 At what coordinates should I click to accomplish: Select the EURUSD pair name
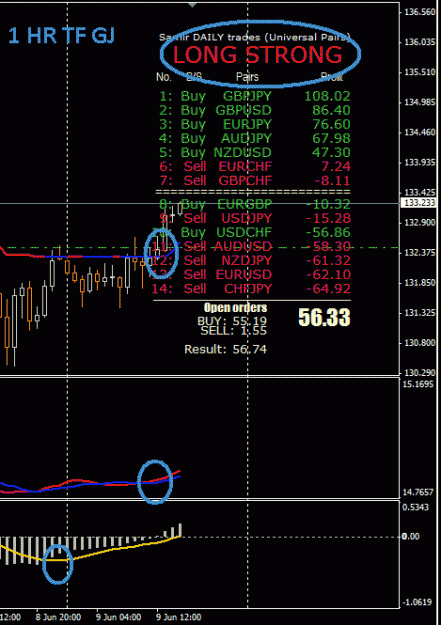244,274
